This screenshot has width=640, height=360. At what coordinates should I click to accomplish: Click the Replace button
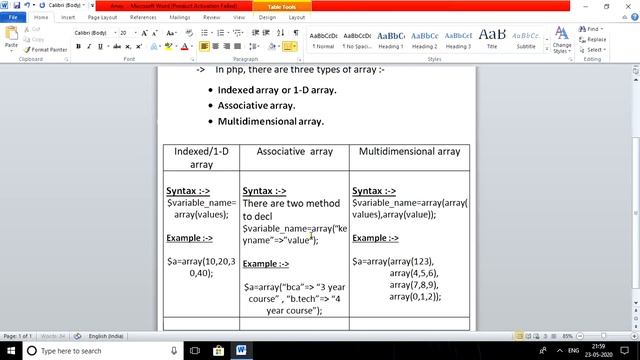click(x=593, y=40)
